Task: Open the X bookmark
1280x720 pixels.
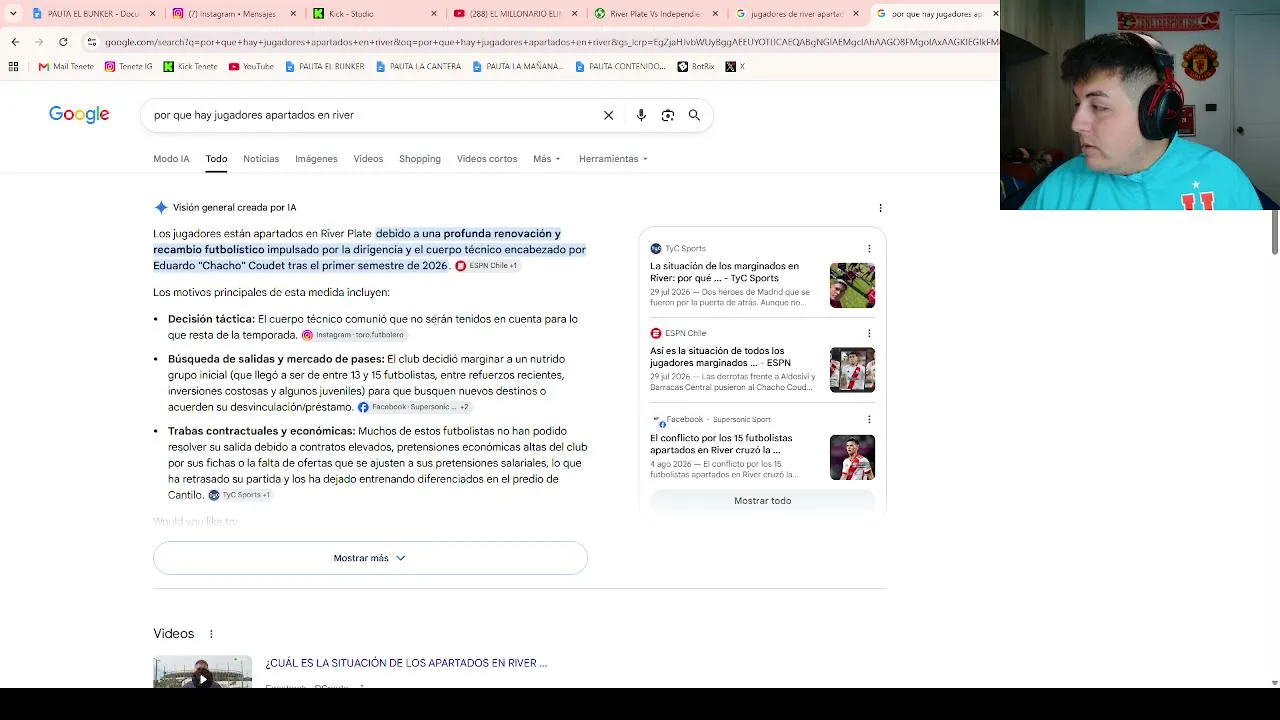Action: 735,67
